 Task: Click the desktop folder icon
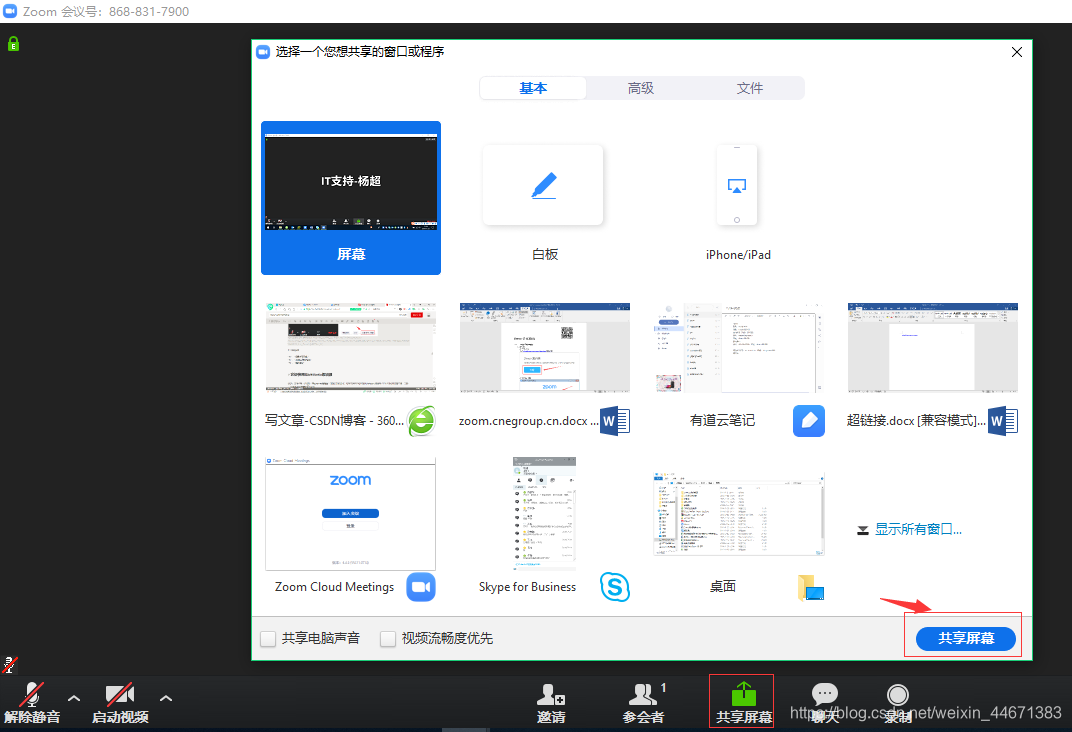pos(810,588)
